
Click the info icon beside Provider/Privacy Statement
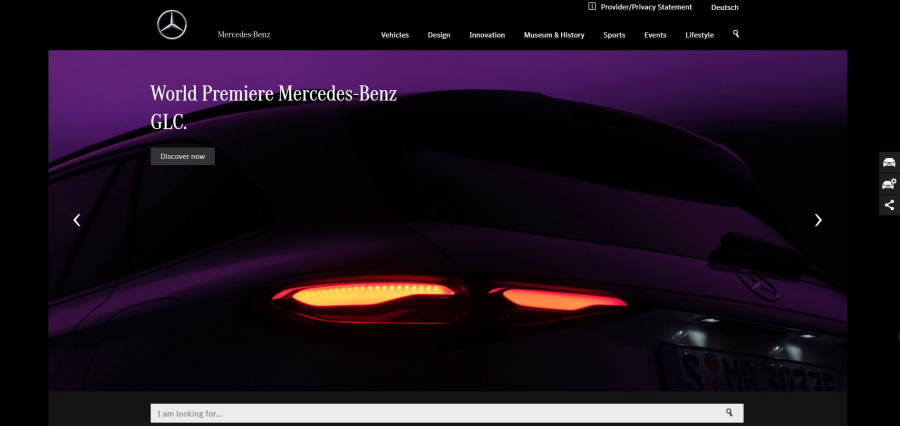pos(592,6)
